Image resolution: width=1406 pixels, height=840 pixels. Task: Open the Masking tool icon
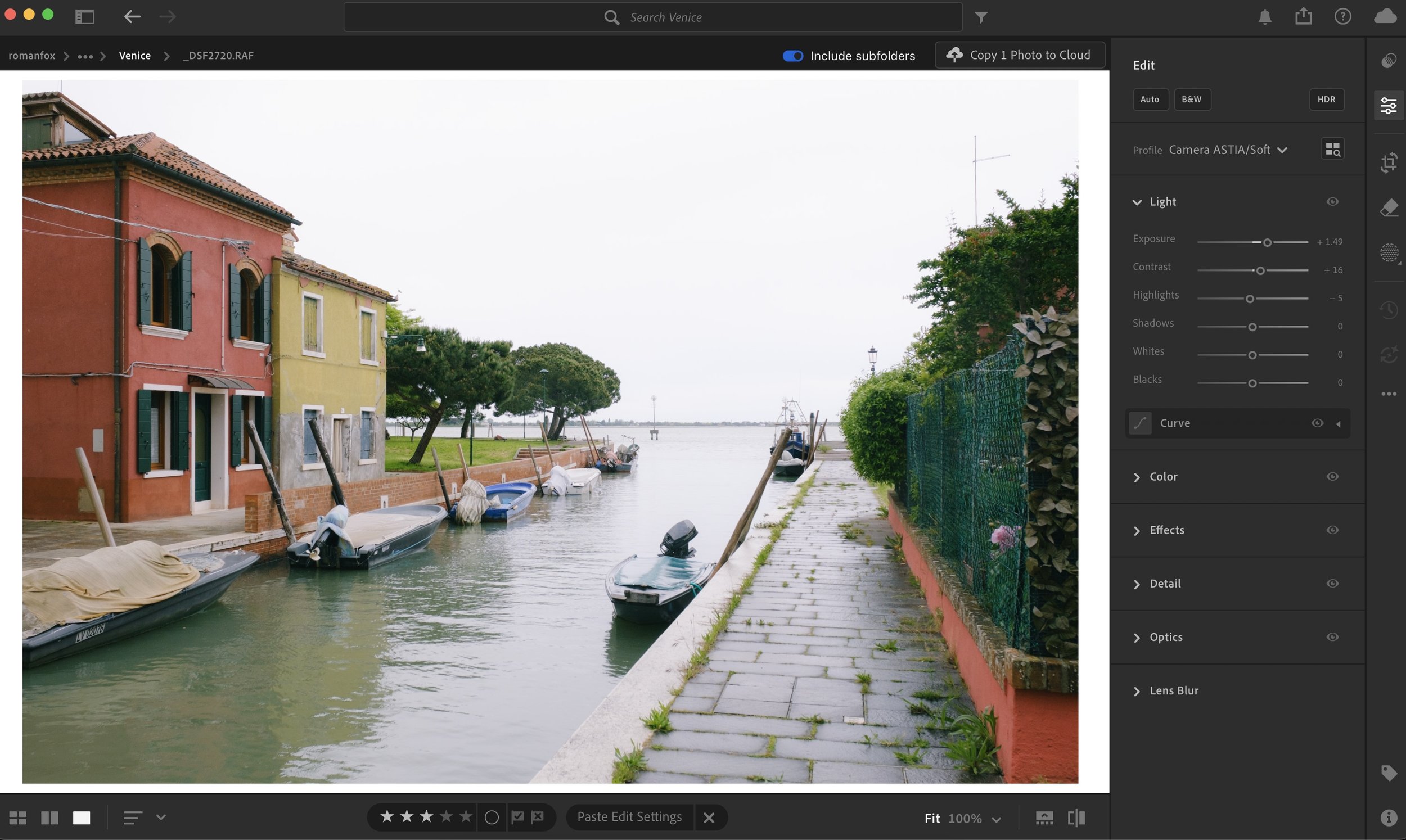[1389, 252]
